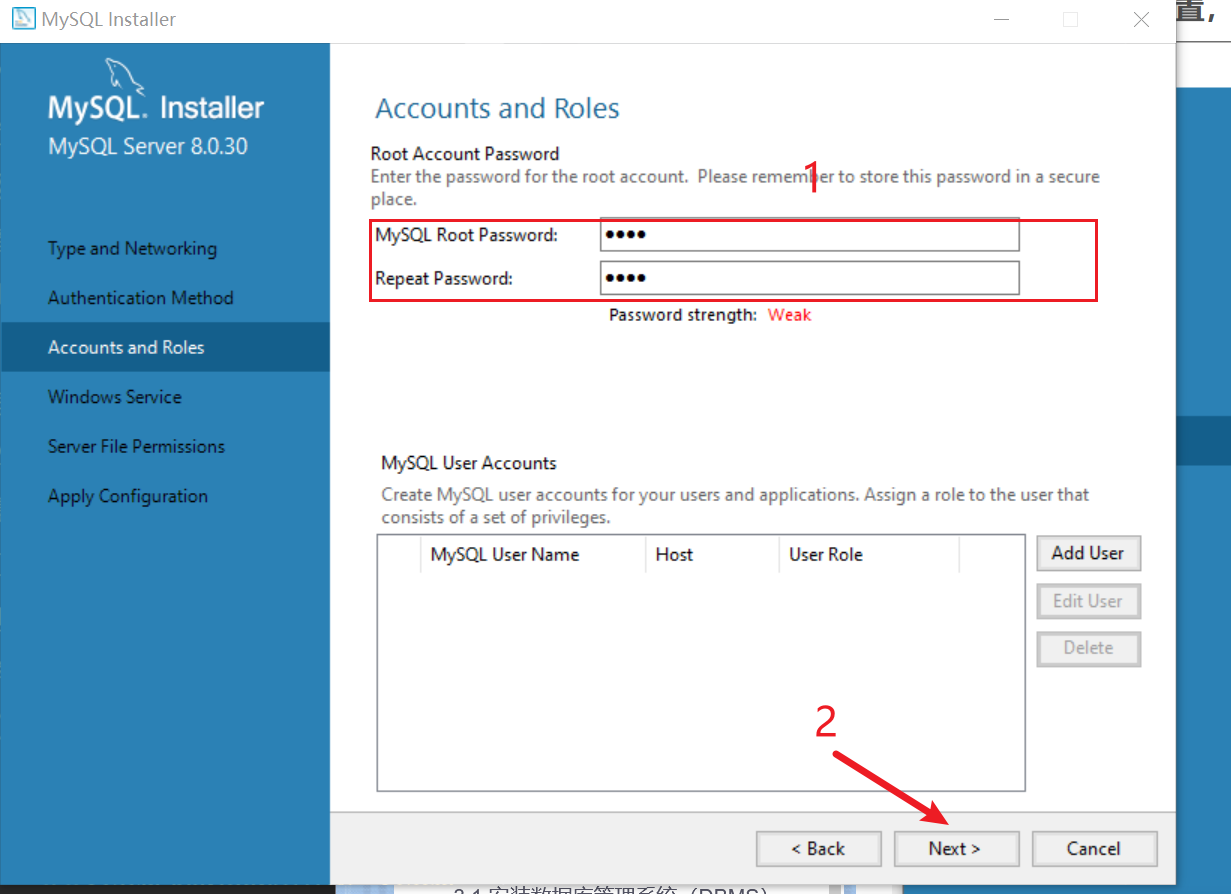The image size is (1231, 894).
Task: Focus the Repeat Password field
Action: click(x=810, y=278)
